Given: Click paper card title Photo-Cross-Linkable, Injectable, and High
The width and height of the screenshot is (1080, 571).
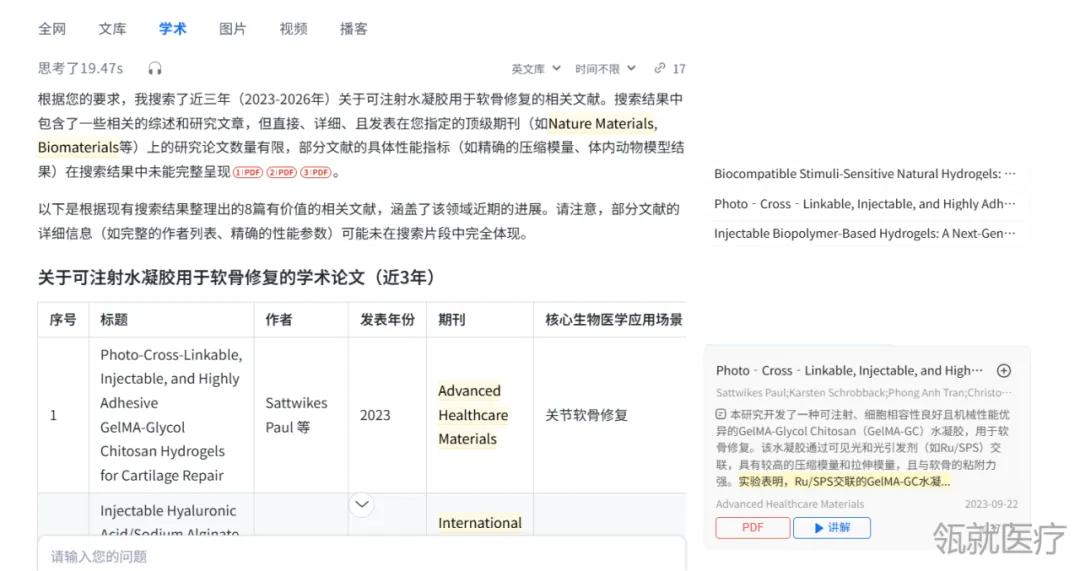Looking at the screenshot, I should (849, 371).
